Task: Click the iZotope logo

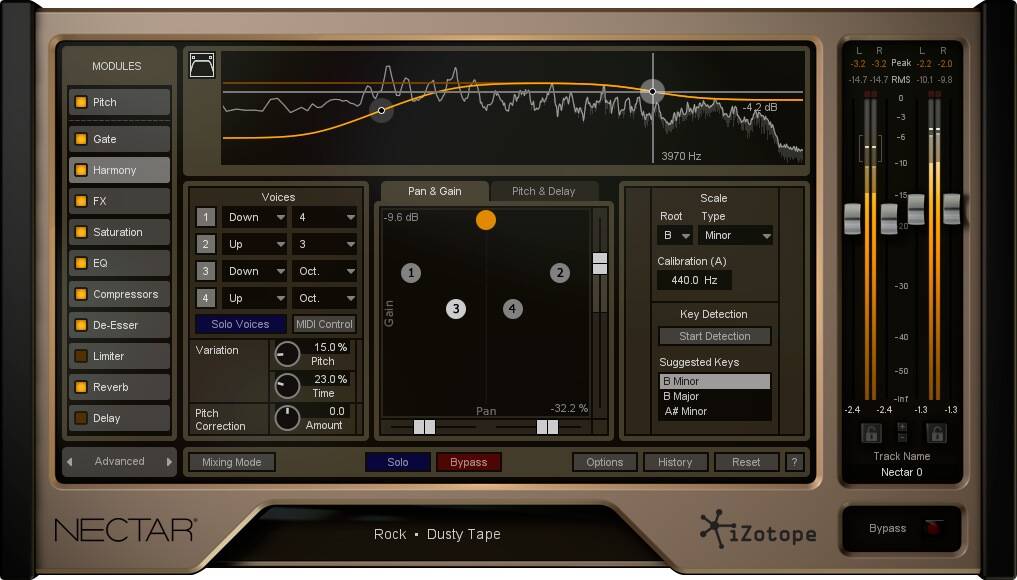Action: [x=758, y=531]
